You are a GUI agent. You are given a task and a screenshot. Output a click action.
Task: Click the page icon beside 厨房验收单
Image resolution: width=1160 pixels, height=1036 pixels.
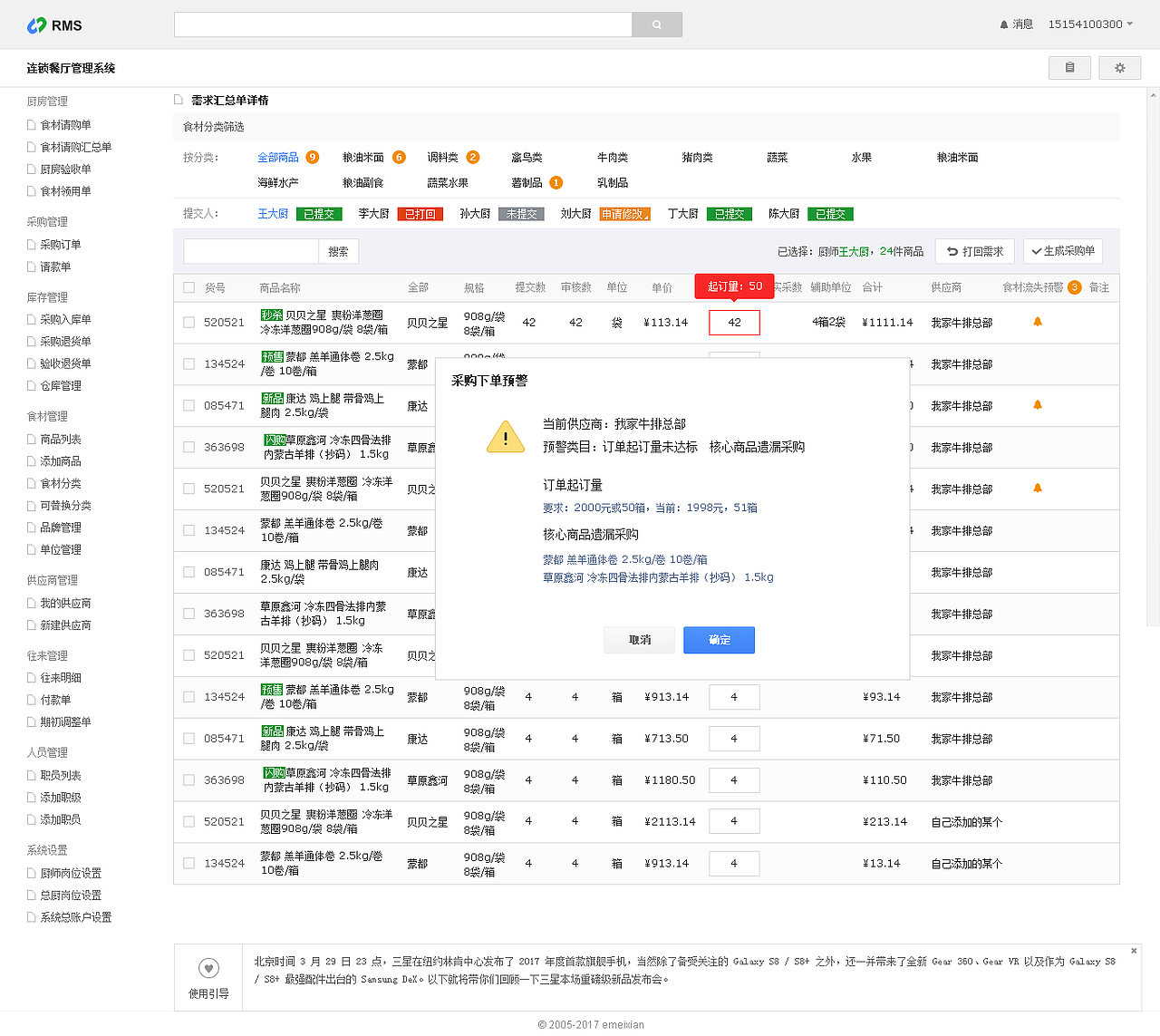tap(32, 169)
